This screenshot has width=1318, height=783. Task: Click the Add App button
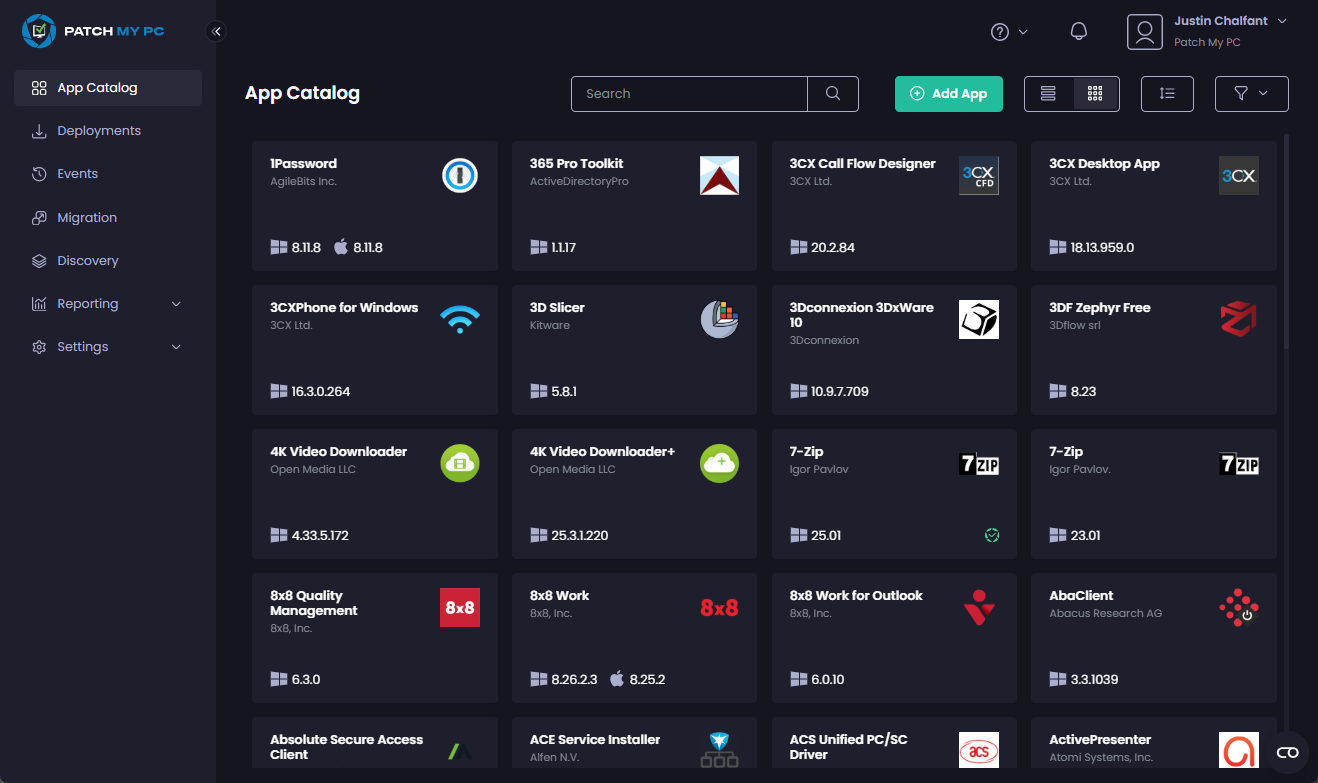click(948, 93)
